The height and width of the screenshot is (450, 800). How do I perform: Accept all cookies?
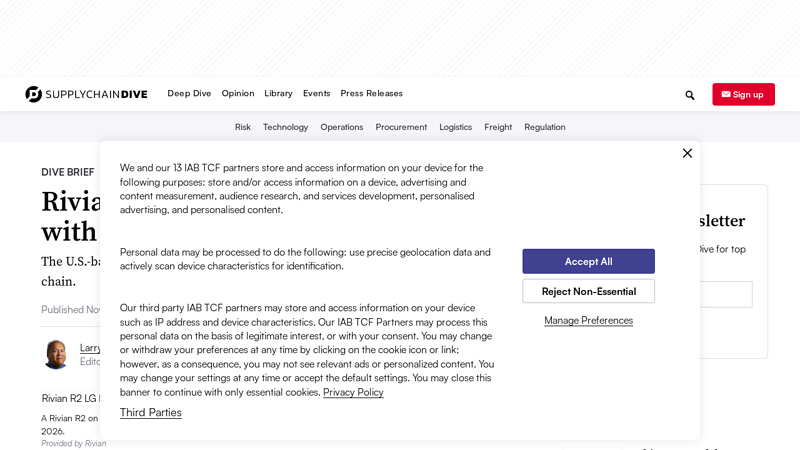pyautogui.click(x=588, y=261)
